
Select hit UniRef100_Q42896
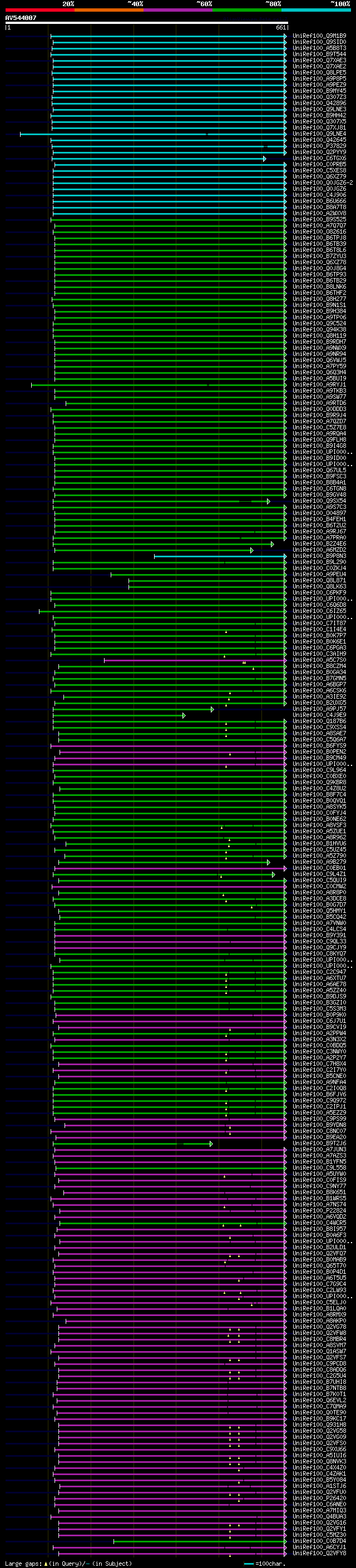click(x=319, y=103)
